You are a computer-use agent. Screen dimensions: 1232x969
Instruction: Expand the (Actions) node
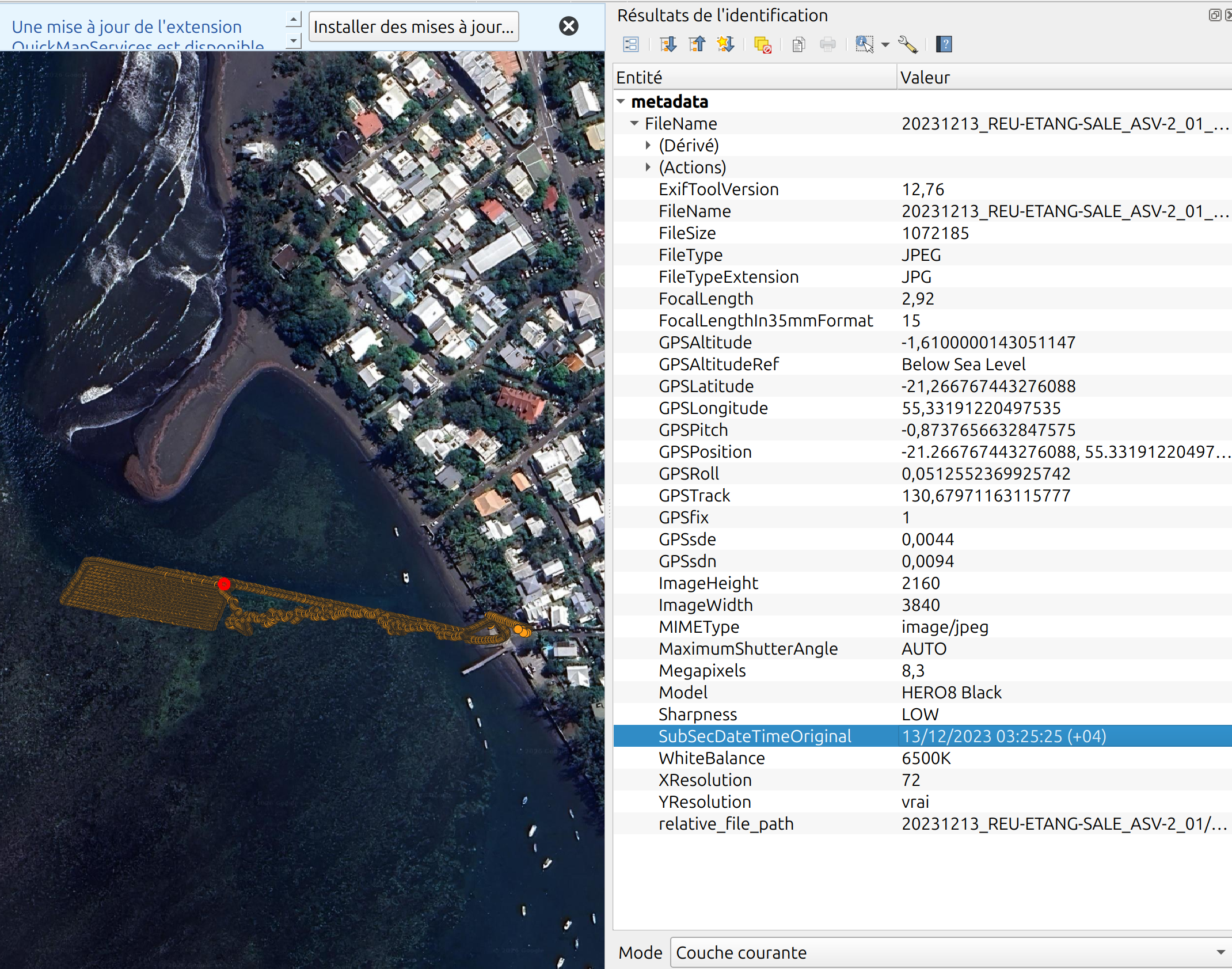[648, 167]
